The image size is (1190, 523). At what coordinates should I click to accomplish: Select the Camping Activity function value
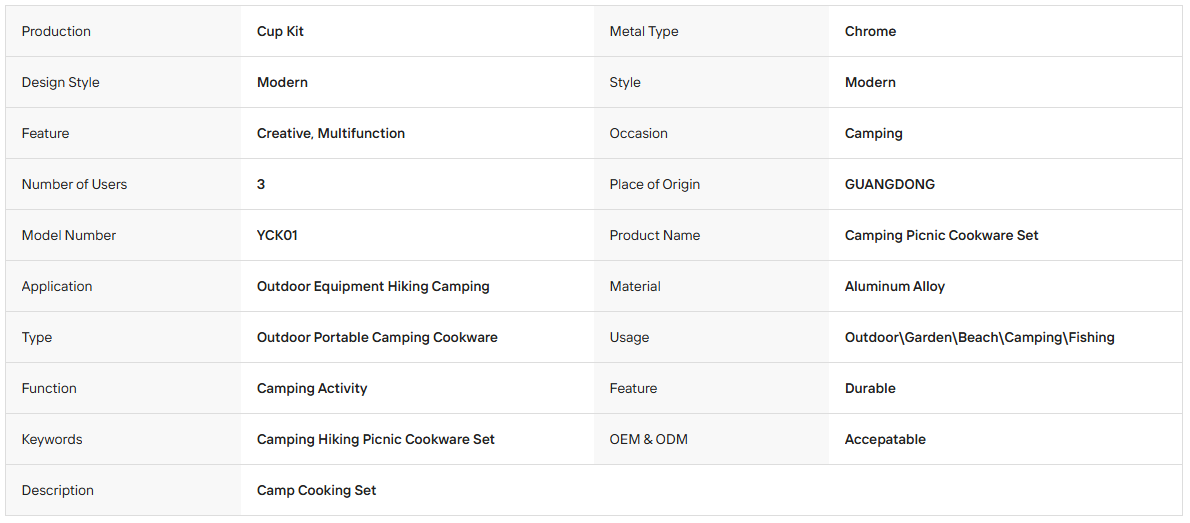[x=312, y=388]
